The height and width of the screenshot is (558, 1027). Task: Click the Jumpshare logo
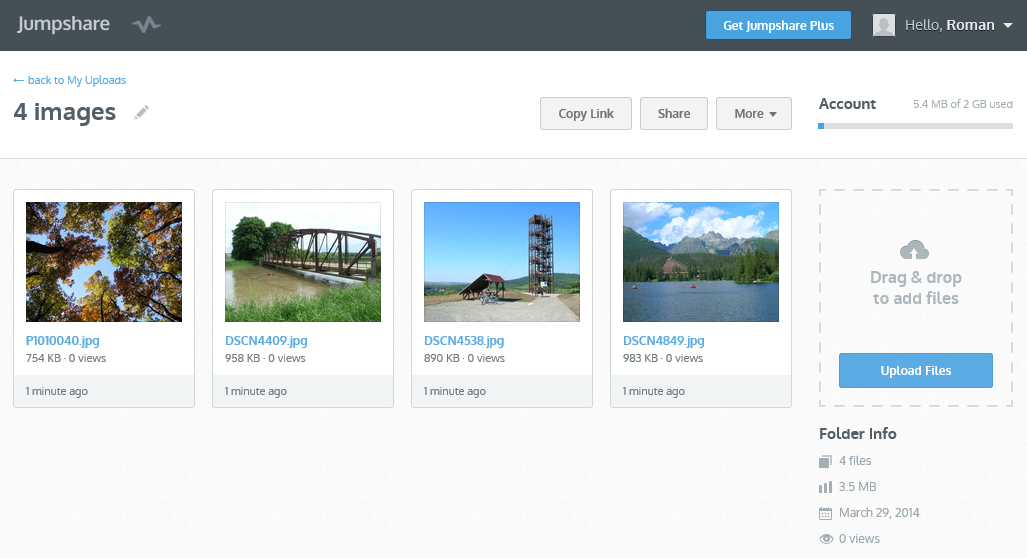tap(63, 25)
